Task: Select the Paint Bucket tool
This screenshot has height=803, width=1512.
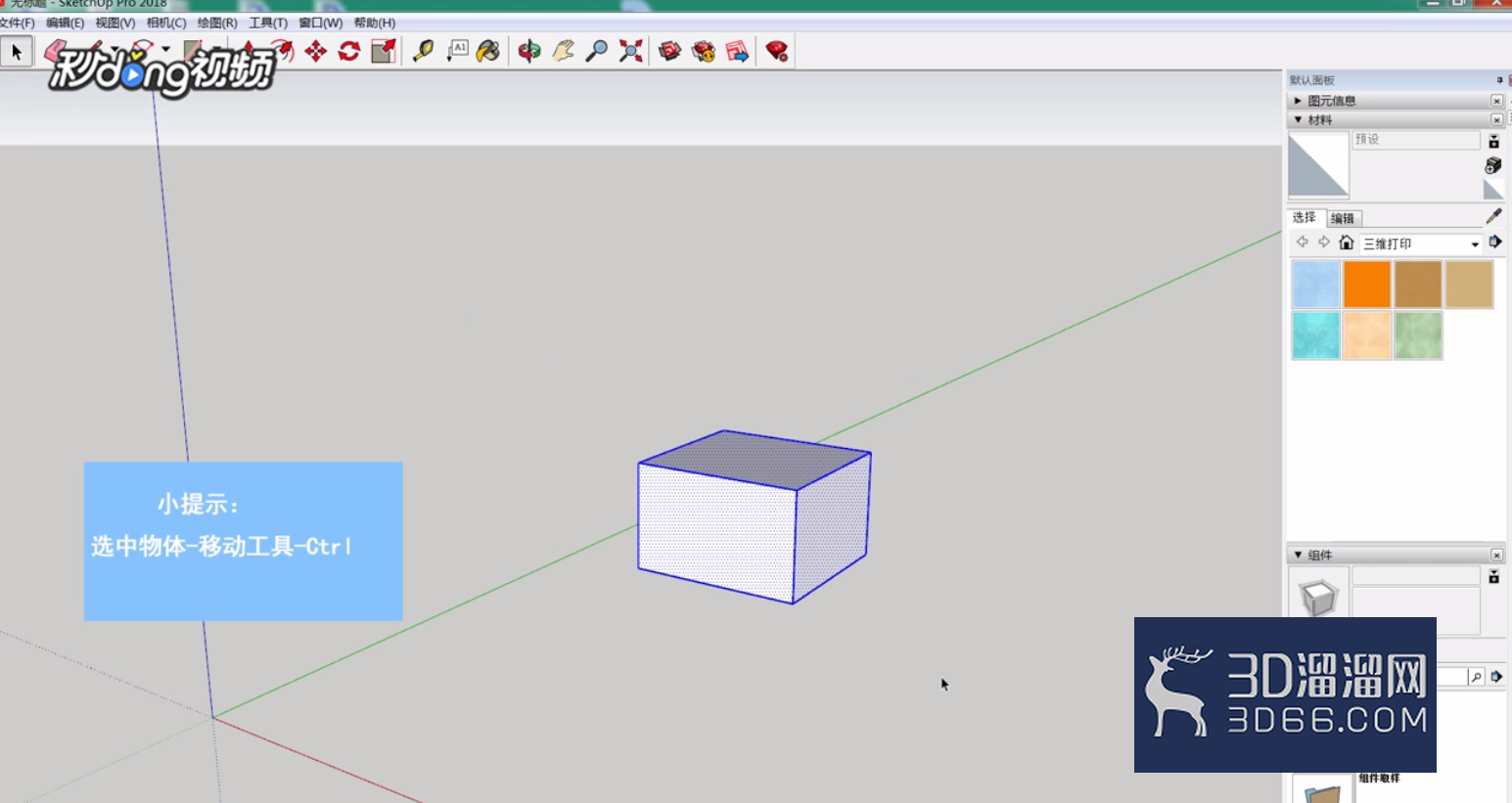Action: click(x=488, y=52)
